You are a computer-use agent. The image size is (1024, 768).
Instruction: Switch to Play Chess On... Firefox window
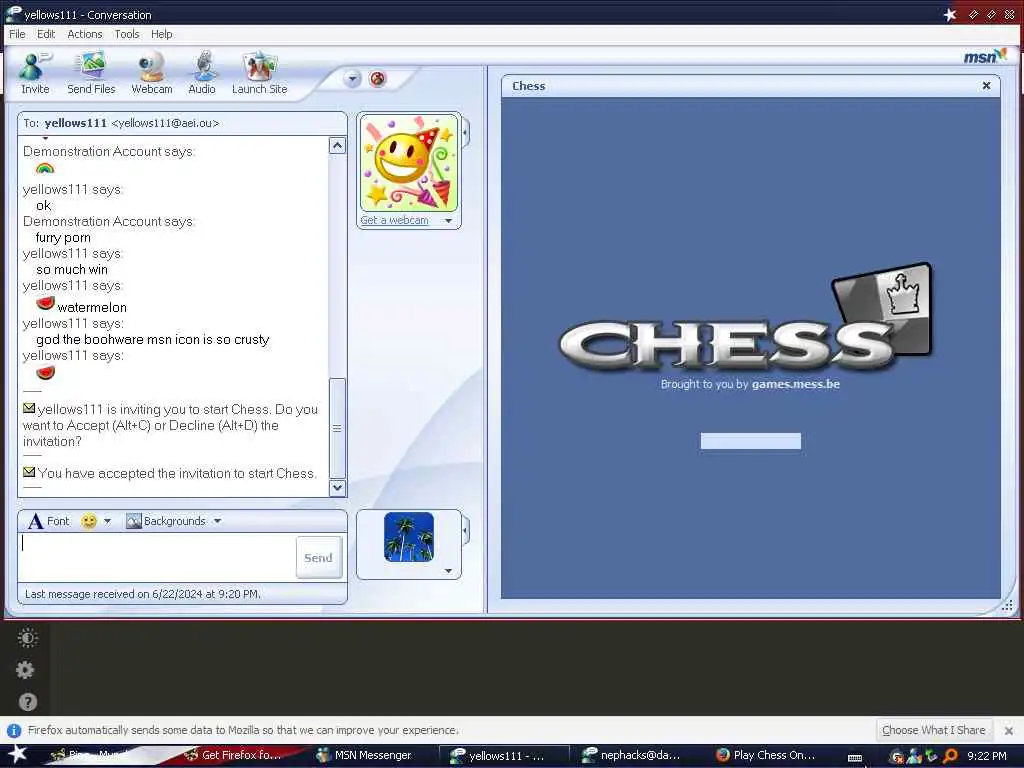point(772,755)
